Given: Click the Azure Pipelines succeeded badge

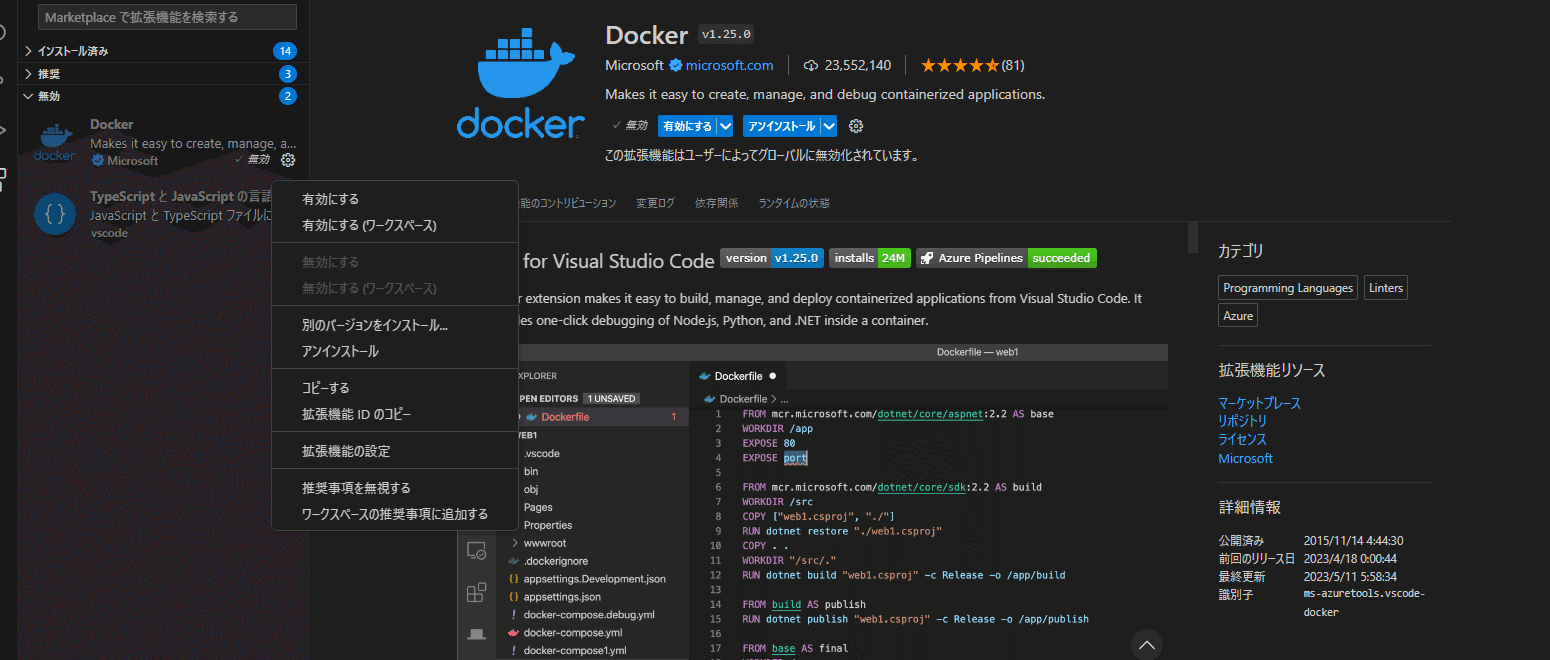Looking at the screenshot, I should [1006, 258].
